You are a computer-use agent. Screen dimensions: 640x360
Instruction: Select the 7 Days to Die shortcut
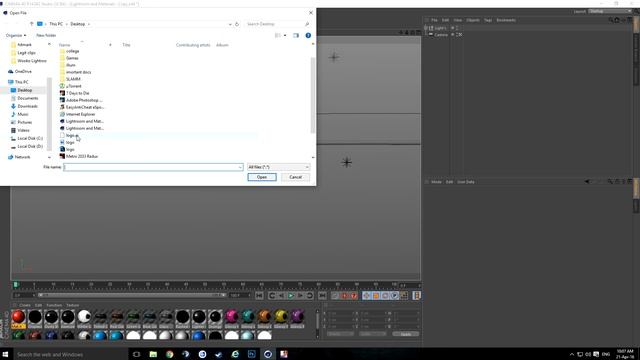(77, 93)
